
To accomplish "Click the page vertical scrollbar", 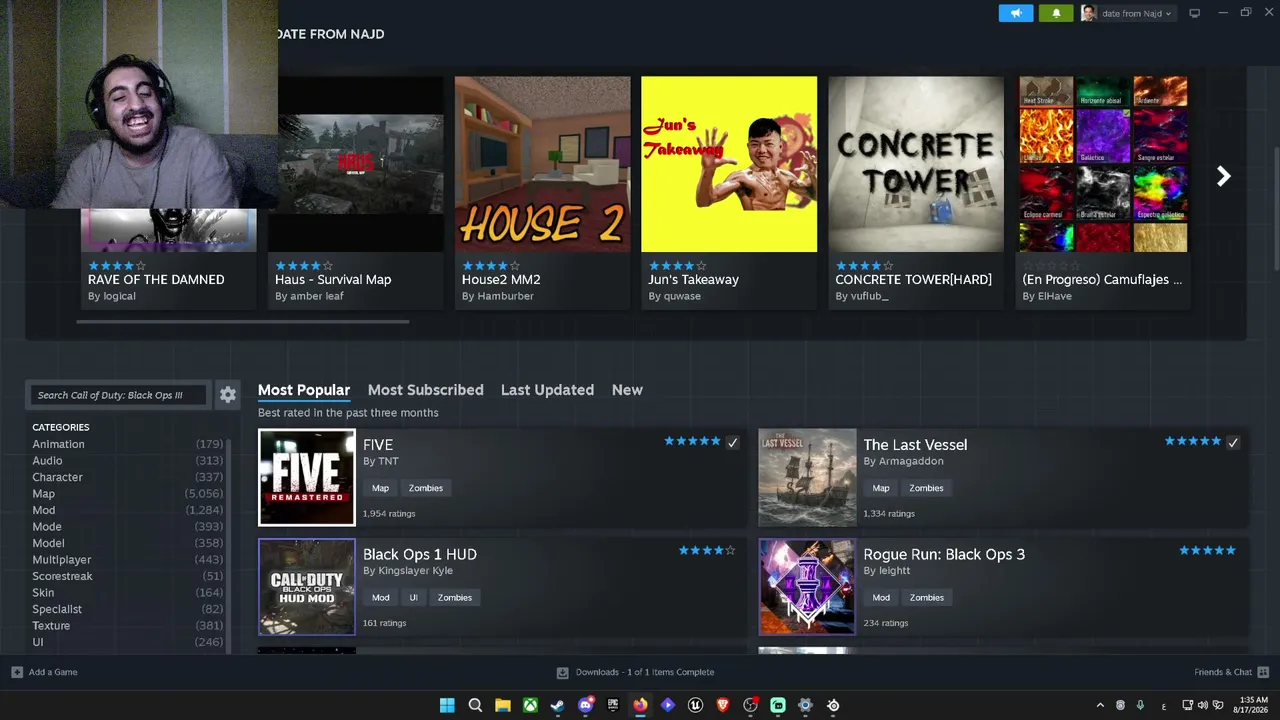I will click(x=1276, y=207).
